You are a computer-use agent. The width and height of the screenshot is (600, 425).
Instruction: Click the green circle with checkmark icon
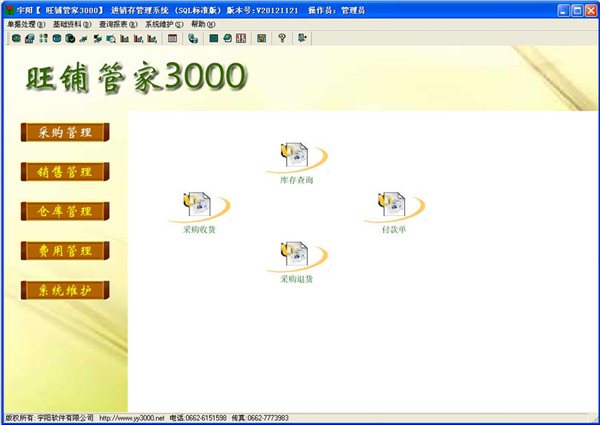(x=70, y=38)
